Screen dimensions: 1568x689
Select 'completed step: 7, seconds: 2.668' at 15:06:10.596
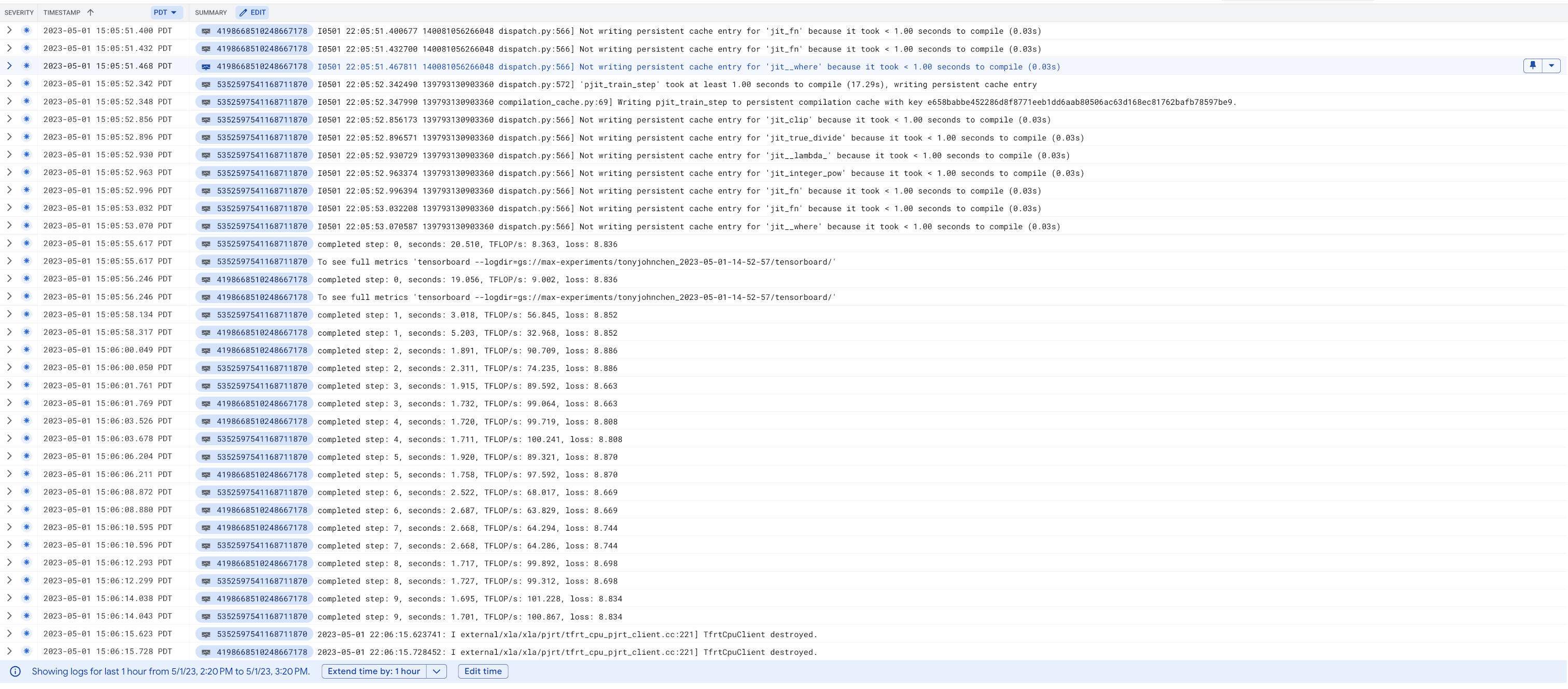point(396,545)
